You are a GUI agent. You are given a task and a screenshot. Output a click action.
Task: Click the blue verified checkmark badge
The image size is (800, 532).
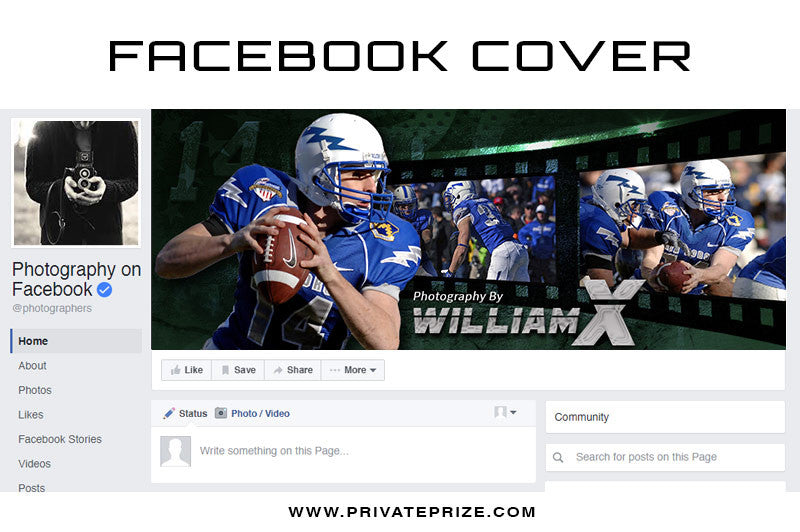[x=105, y=290]
